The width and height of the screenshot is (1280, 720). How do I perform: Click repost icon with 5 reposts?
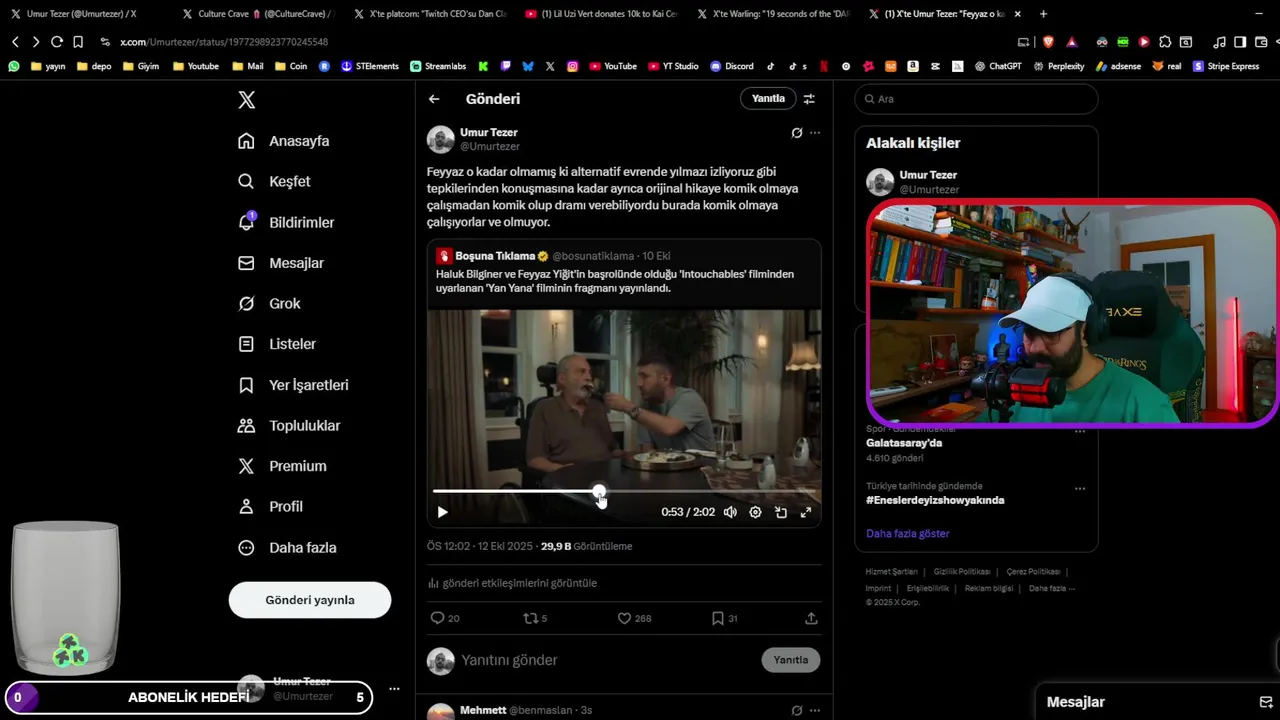coord(531,618)
